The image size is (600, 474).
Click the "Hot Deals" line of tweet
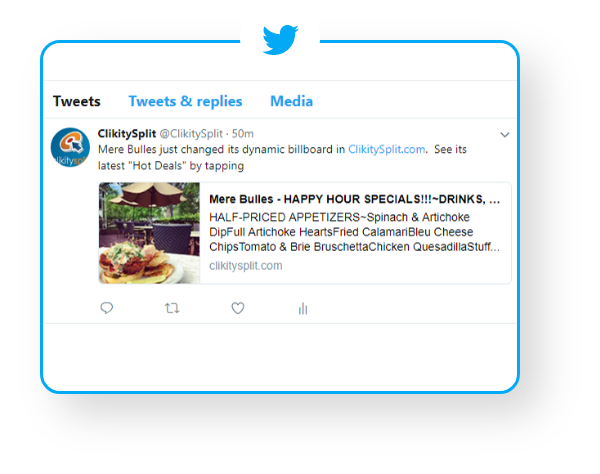coord(171,166)
